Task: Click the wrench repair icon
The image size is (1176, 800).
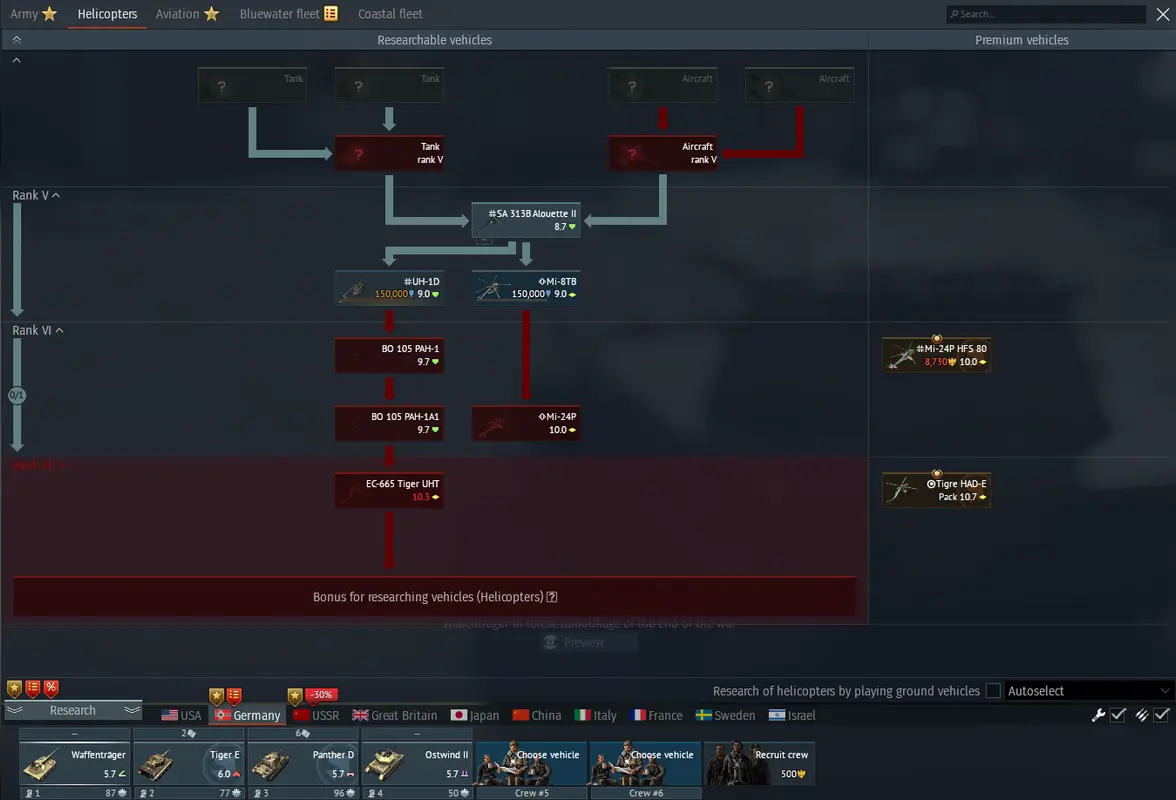Action: pos(1098,715)
